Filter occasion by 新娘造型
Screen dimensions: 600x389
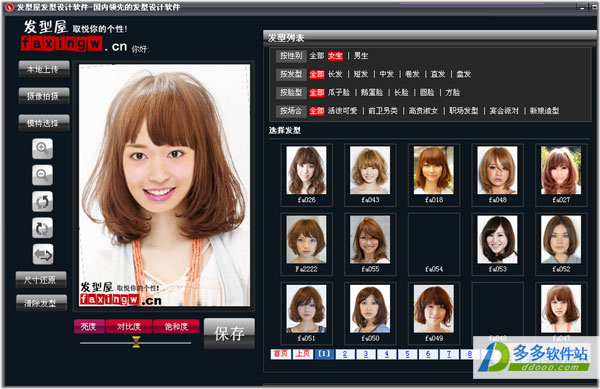point(545,111)
